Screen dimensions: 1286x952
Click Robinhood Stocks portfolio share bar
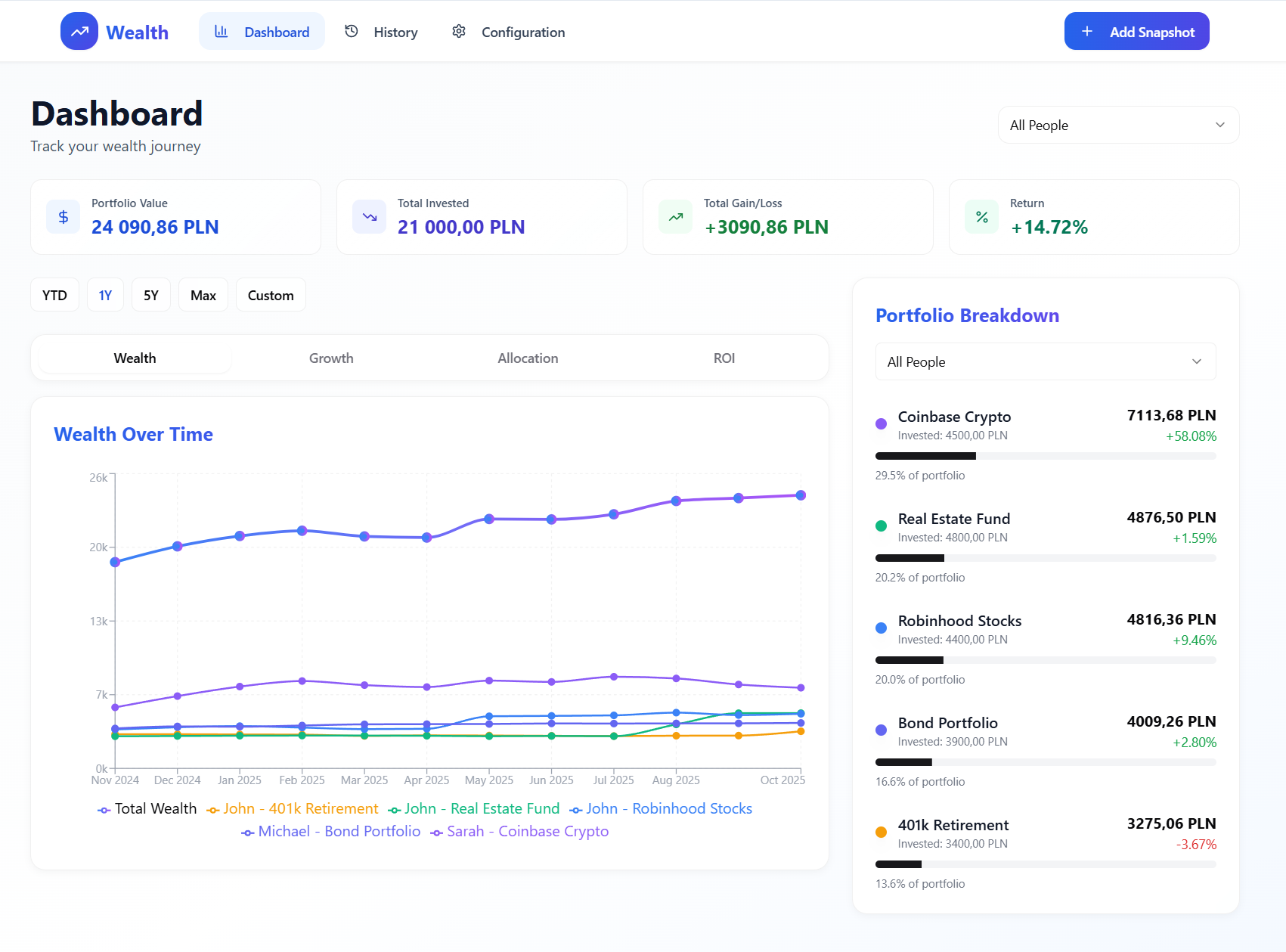(x=1046, y=660)
